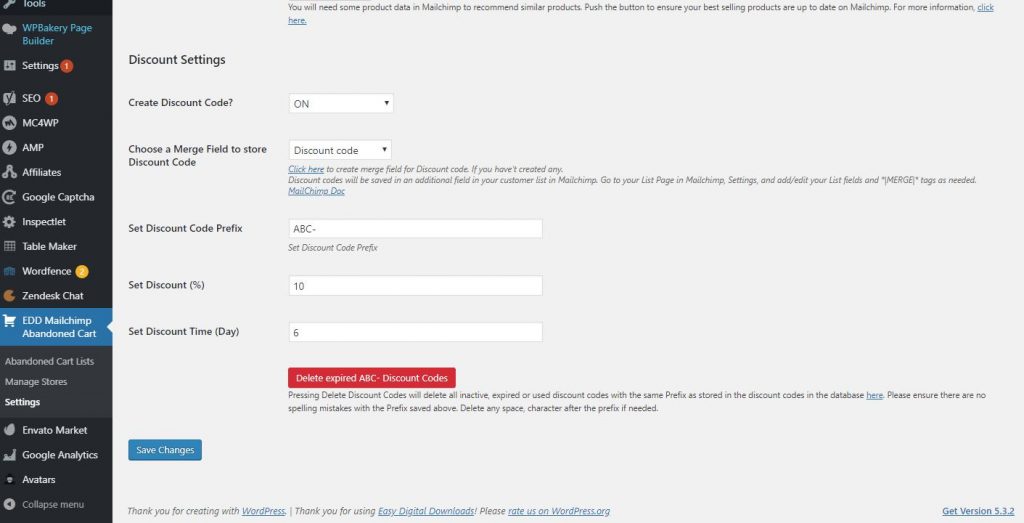
Task: Click the WPBakery Page Builder cloud icon
Action: 9,29
